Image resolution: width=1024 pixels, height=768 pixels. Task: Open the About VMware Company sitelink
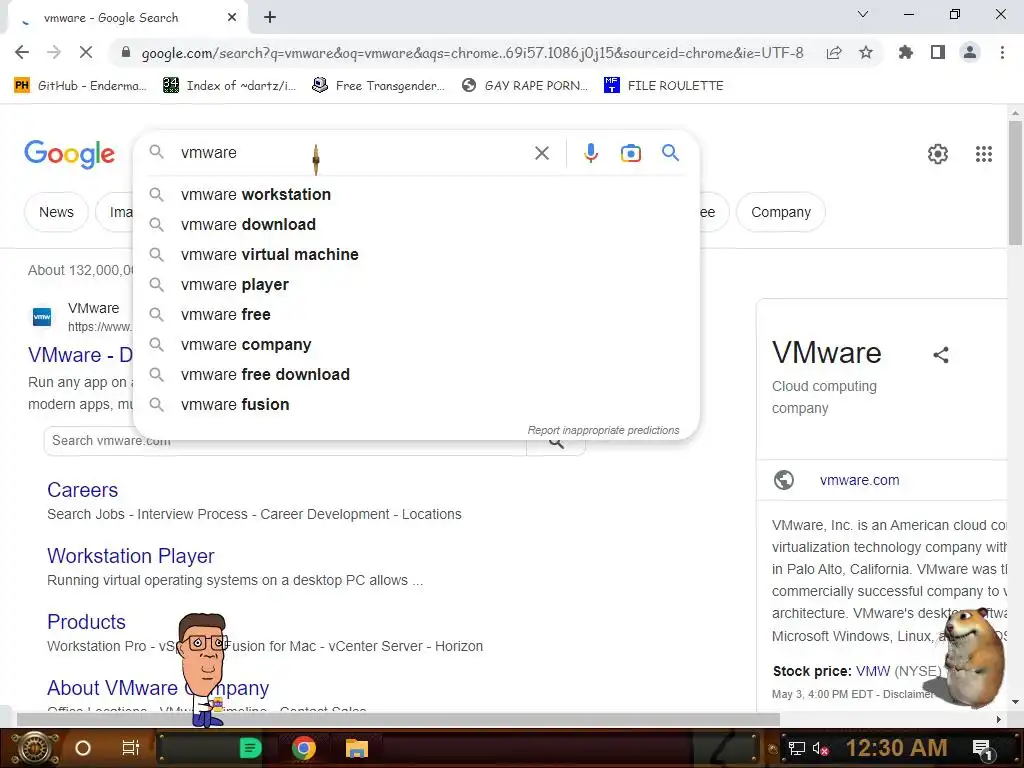[158, 688]
